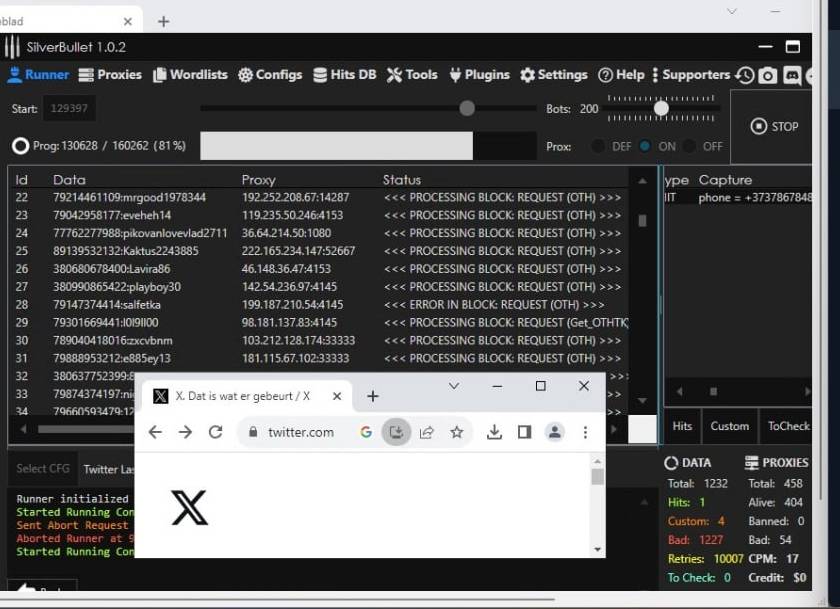The image size is (840, 609).
Task: Close the X Dat is wat er gebeurt tab
Action: 337,396
